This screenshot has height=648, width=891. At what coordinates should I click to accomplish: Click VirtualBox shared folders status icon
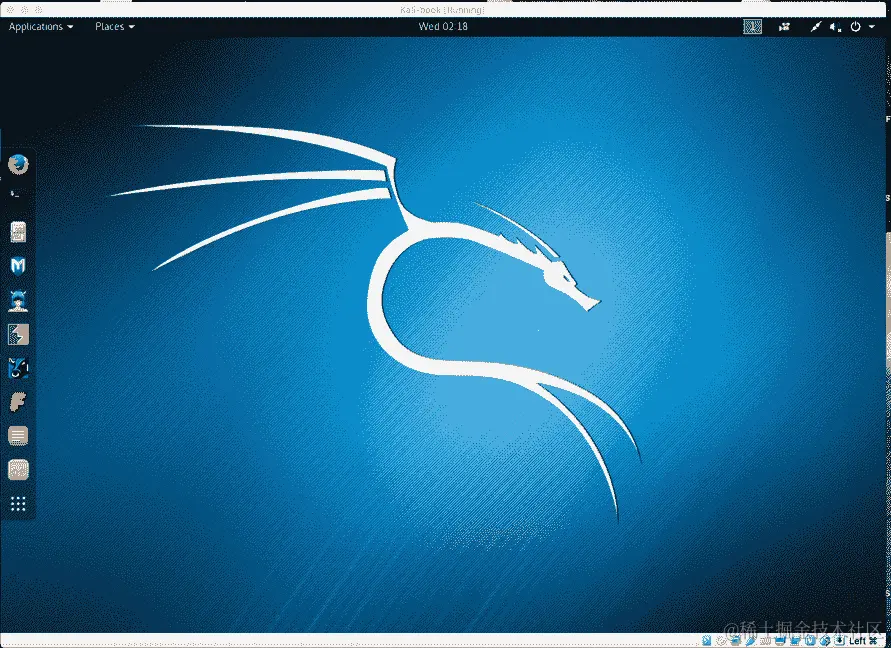click(765, 641)
